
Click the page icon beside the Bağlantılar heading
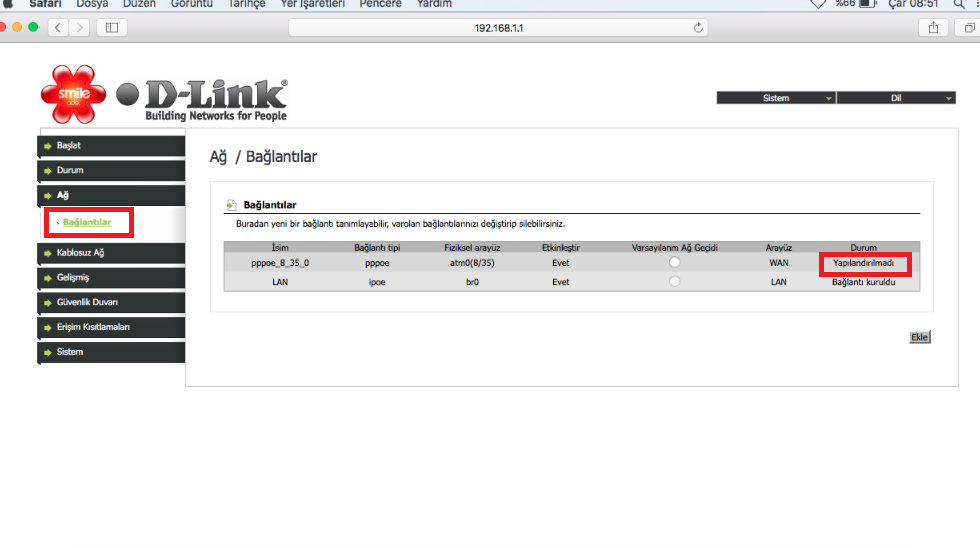(x=231, y=204)
